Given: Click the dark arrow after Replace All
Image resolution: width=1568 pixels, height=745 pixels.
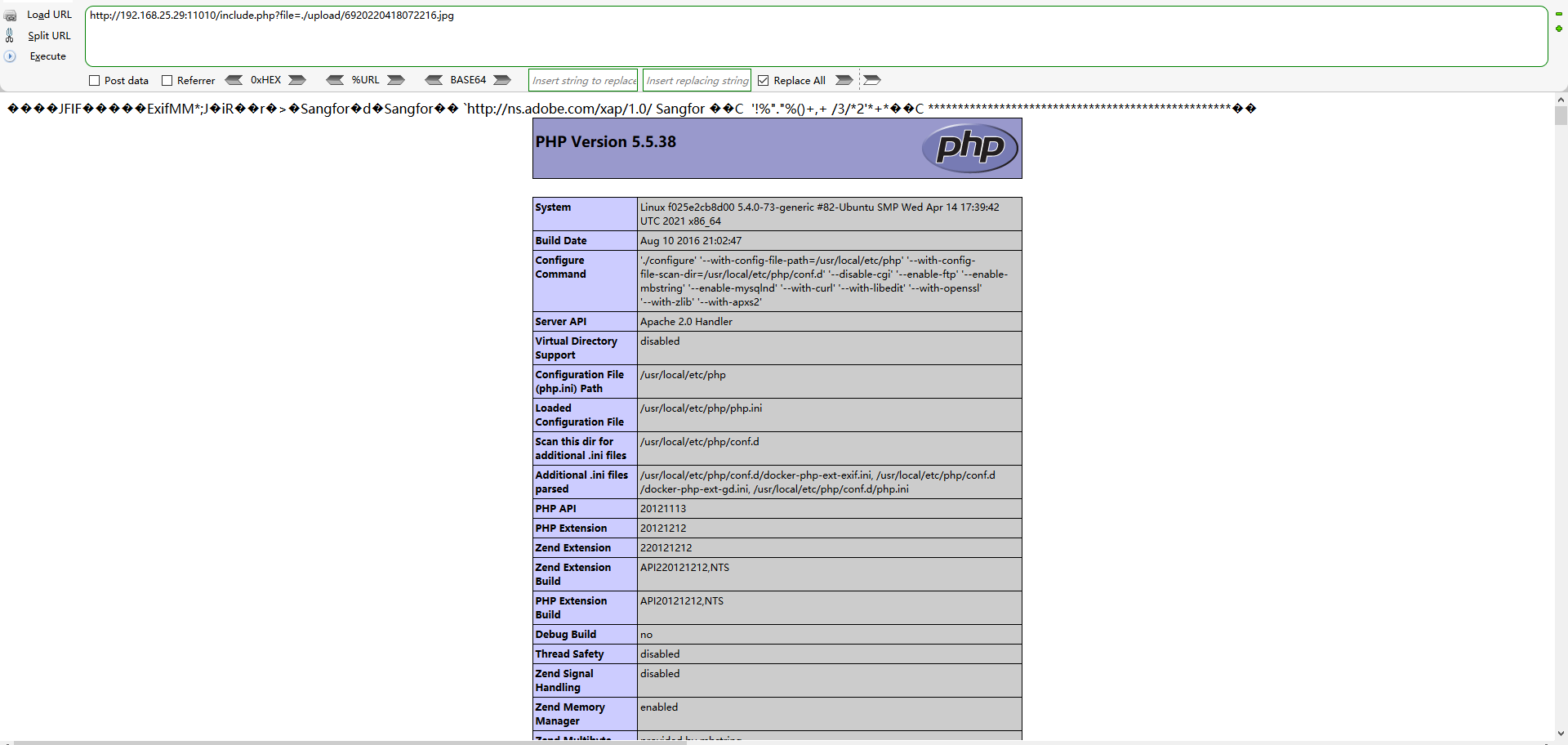Looking at the screenshot, I should (844, 80).
